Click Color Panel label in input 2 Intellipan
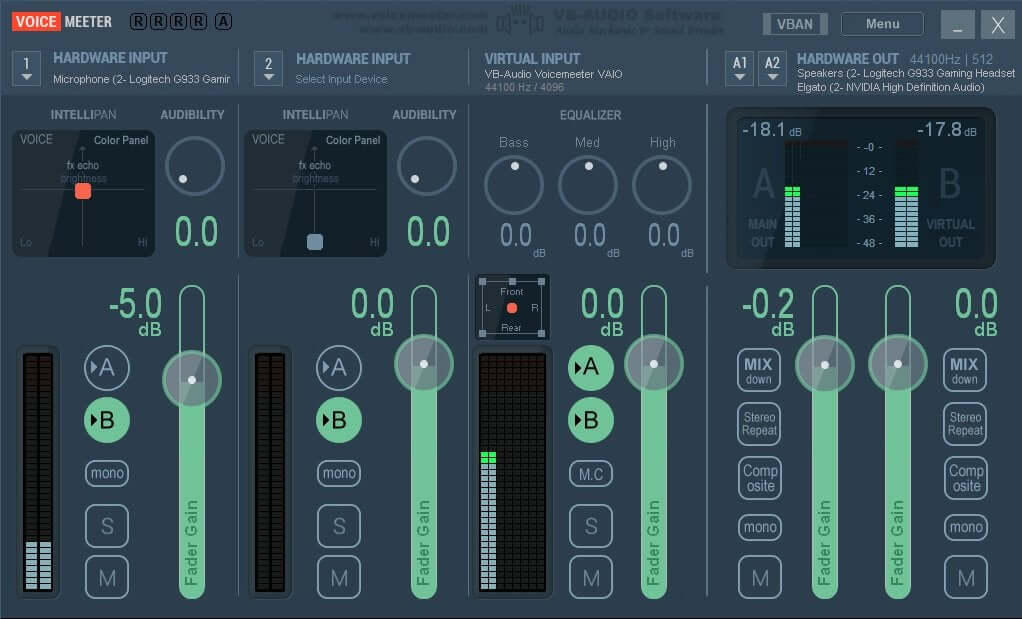Image resolution: width=1022 pixels, height=619 pixels. click(353, 140)
